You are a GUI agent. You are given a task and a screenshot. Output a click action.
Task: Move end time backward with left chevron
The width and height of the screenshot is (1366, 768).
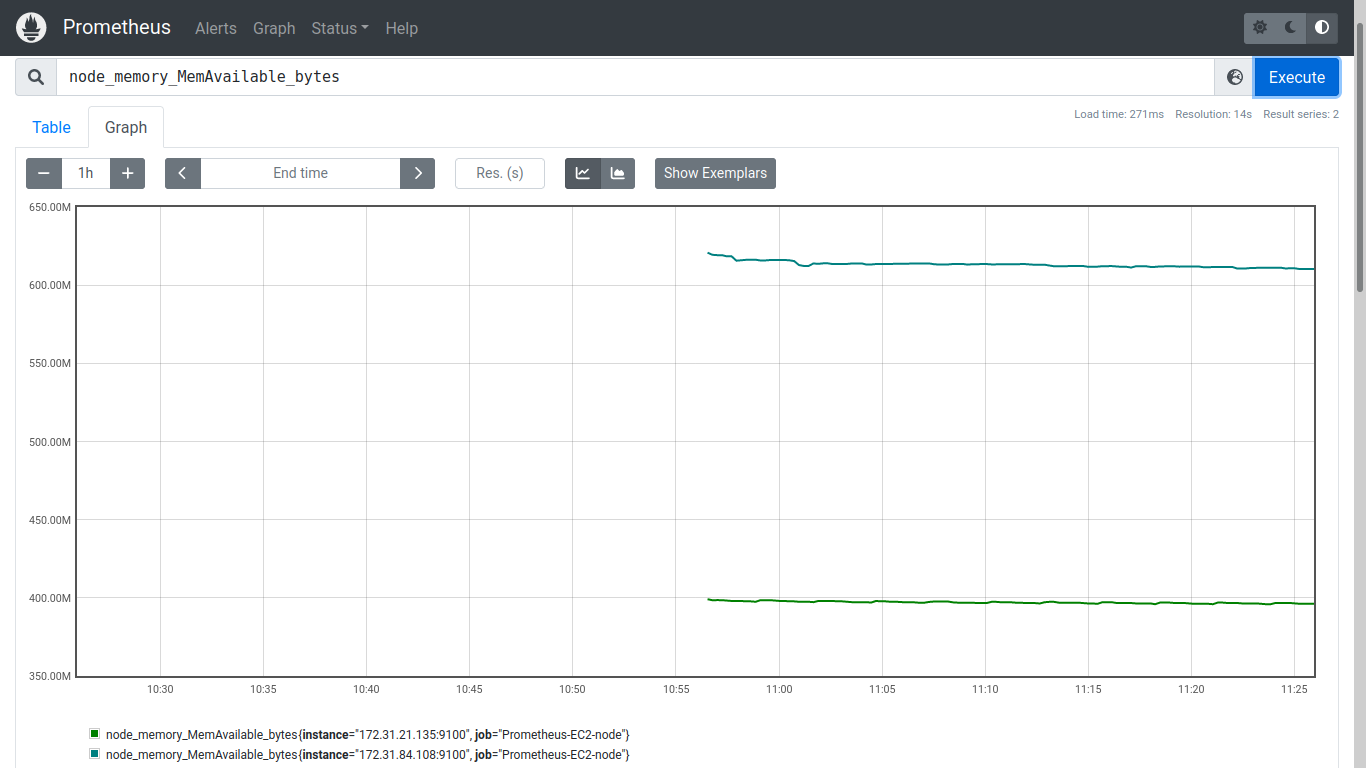tap(183, 173)
